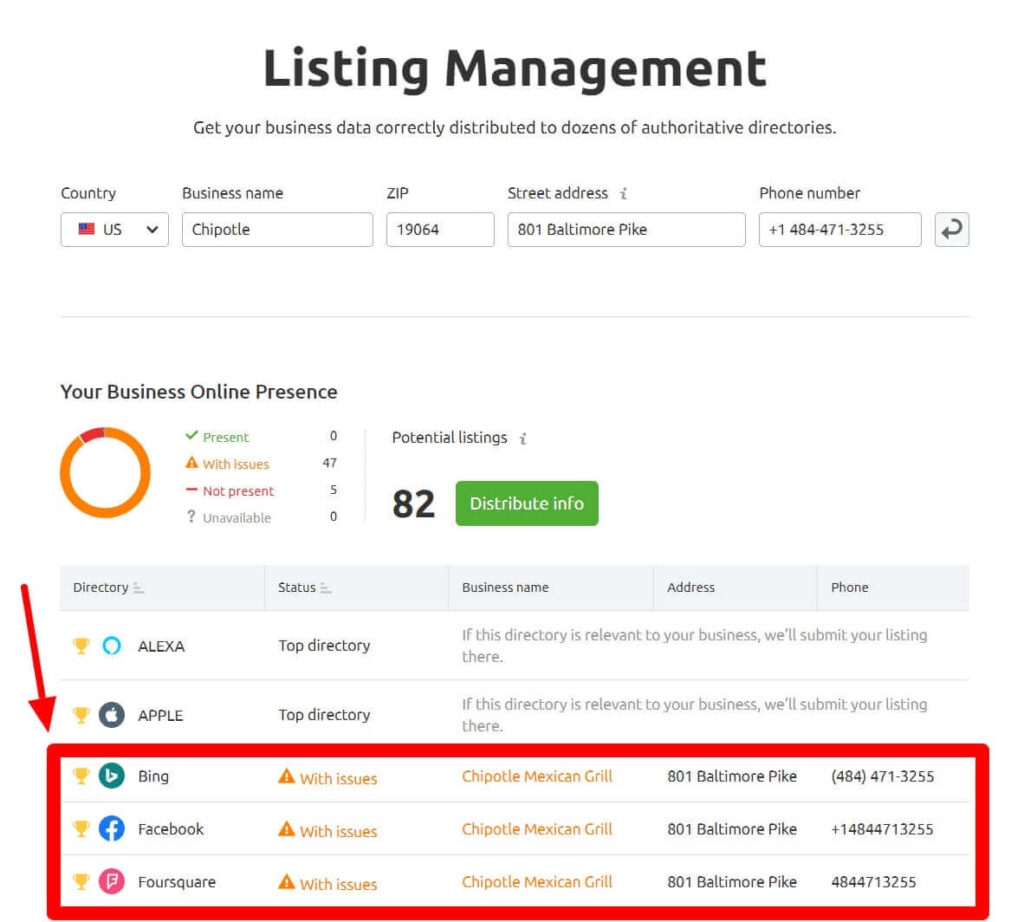Click the Not present legend label
1024x922 pixels.
click(x=238, y=490)
